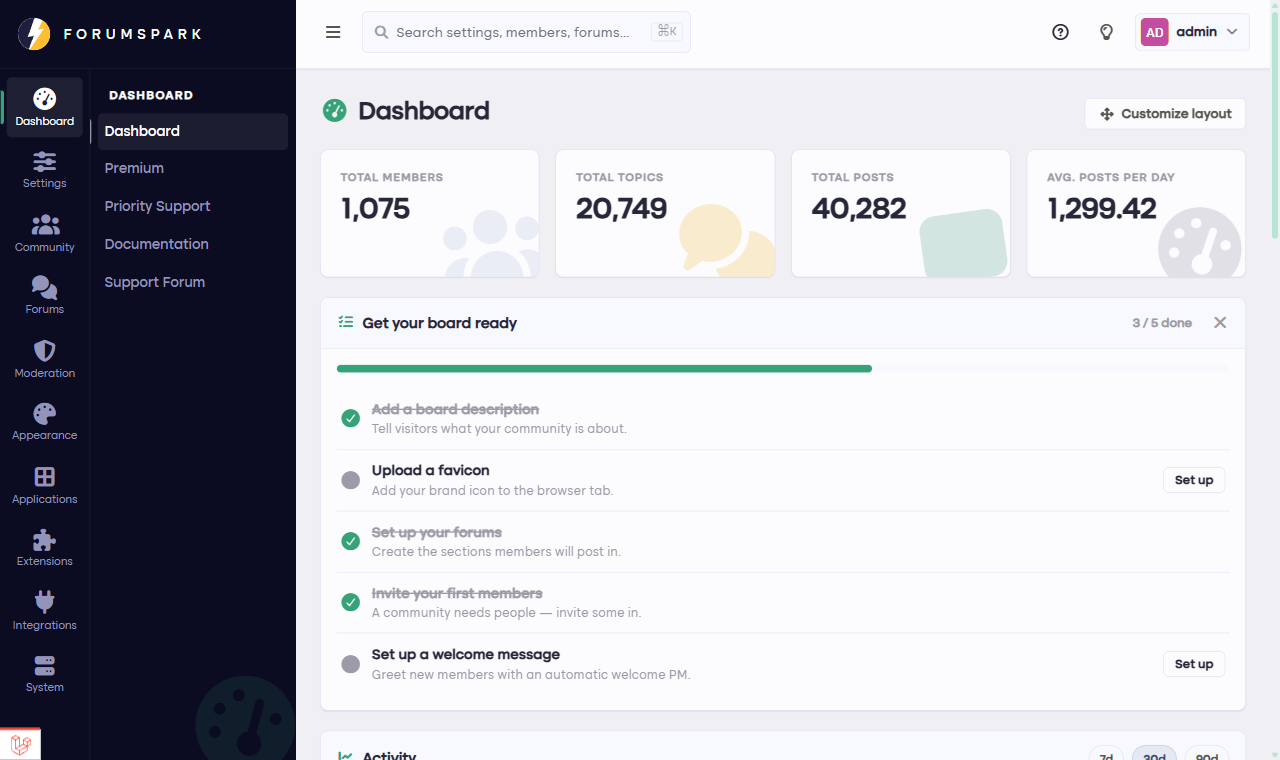Click the Avg. Posts Per Day card
This screenshot has height=760, width=1280.
click(x=1136, y=213)
